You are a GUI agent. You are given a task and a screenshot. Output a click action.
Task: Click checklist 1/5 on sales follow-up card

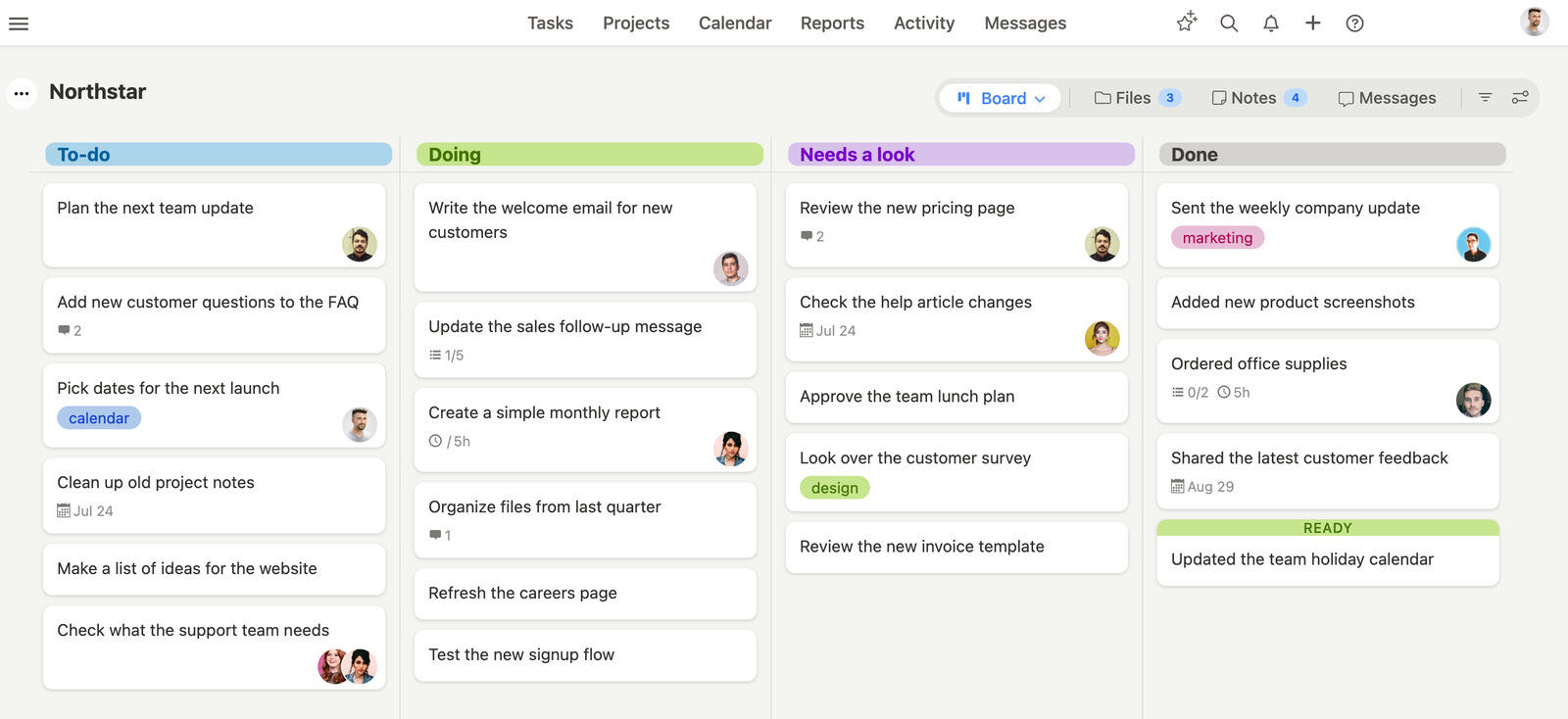tap(447, 356)
